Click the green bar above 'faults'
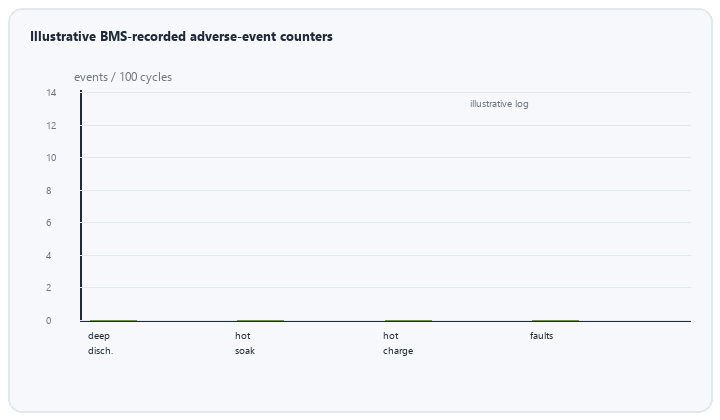Image resolution: width=720 pixels, height=420 pixels. point(555,320)
